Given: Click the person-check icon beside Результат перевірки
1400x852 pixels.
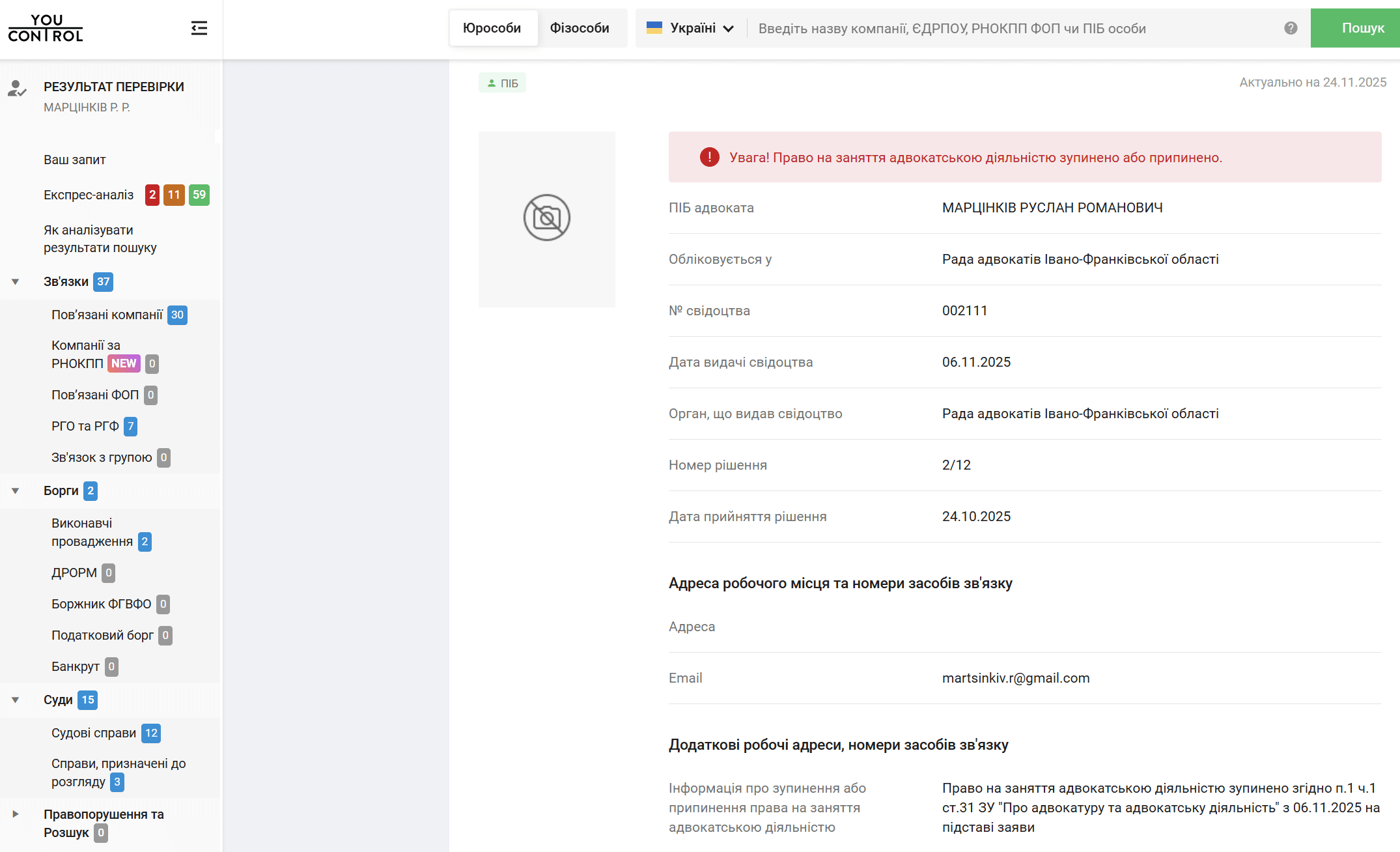Looking at the screenshot, I should pyautogui.click(x=17, y=88).
